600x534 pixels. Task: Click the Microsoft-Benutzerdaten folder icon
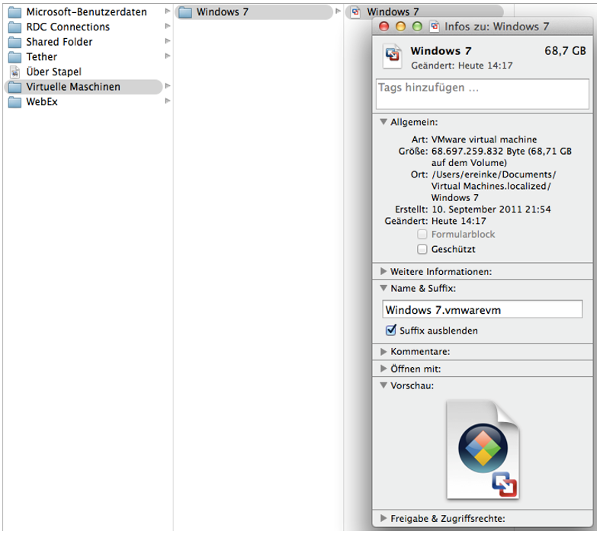coord(14,12)
